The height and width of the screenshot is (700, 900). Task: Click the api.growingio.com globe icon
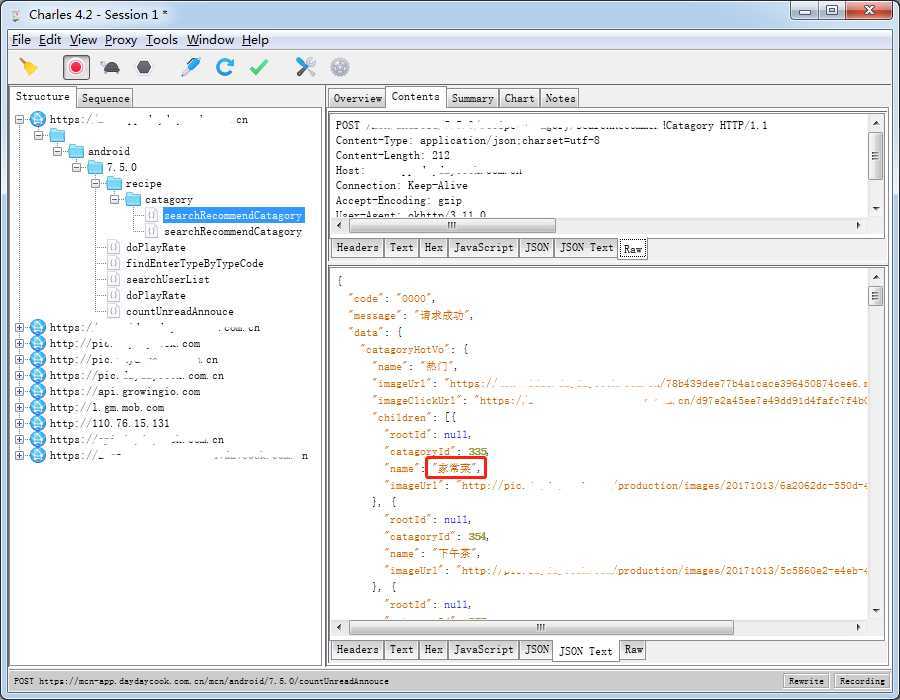pyautogui.click(x=38, y=391)
